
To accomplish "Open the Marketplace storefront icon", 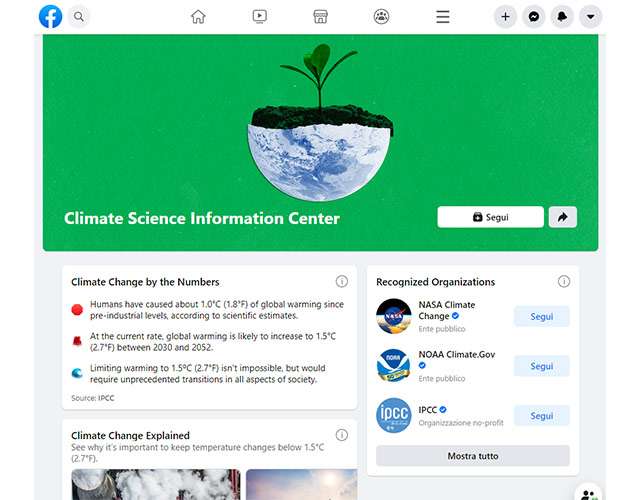I will [x=320, y=17].
